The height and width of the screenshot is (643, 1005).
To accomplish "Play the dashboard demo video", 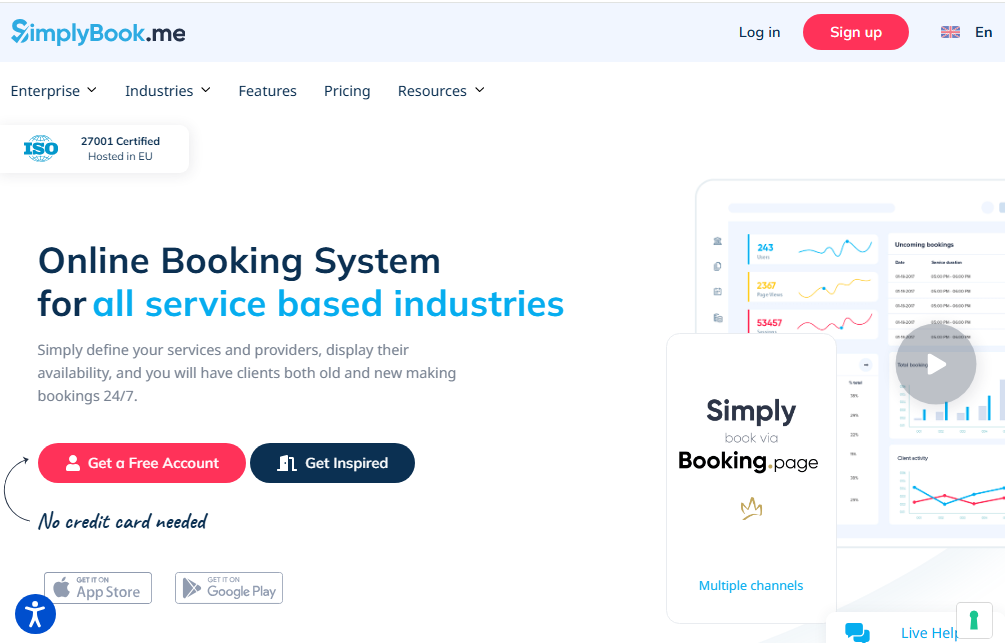I will point(935,364).
